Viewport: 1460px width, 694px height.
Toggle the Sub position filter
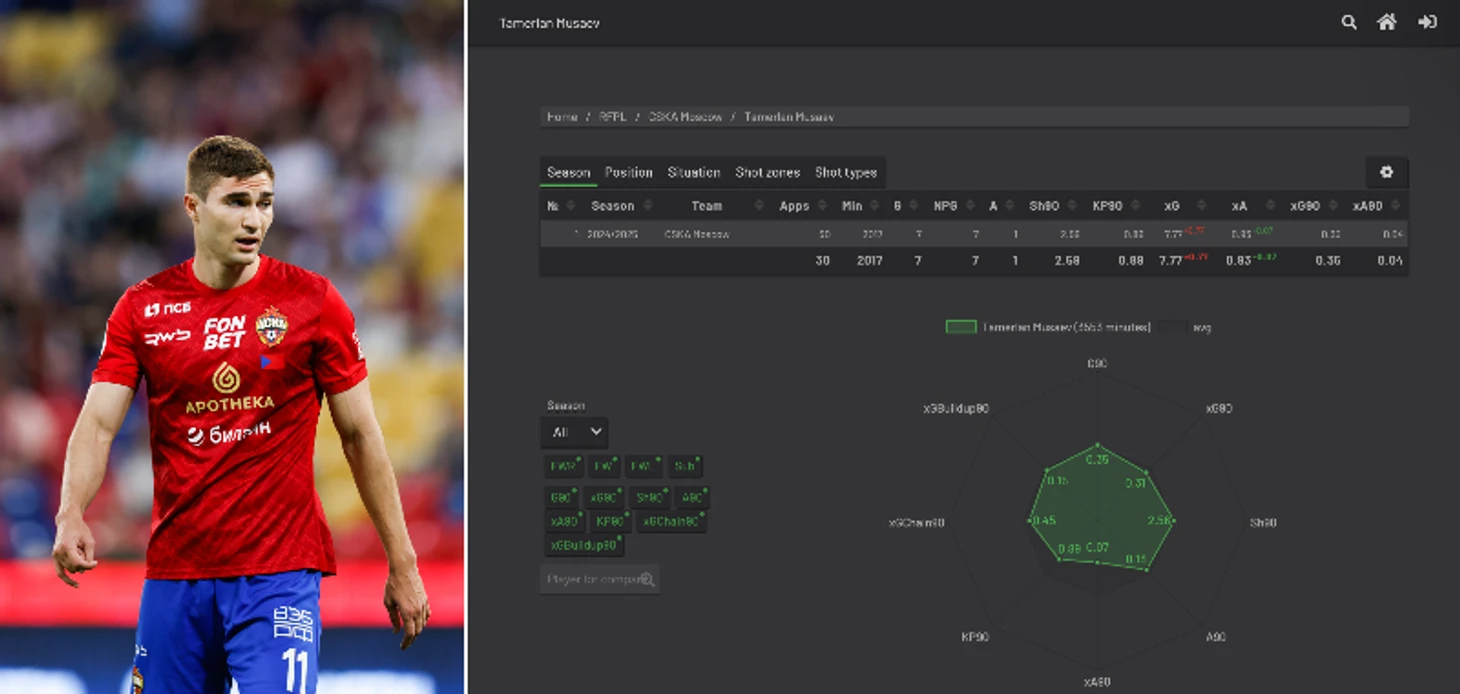coord(685,466)
